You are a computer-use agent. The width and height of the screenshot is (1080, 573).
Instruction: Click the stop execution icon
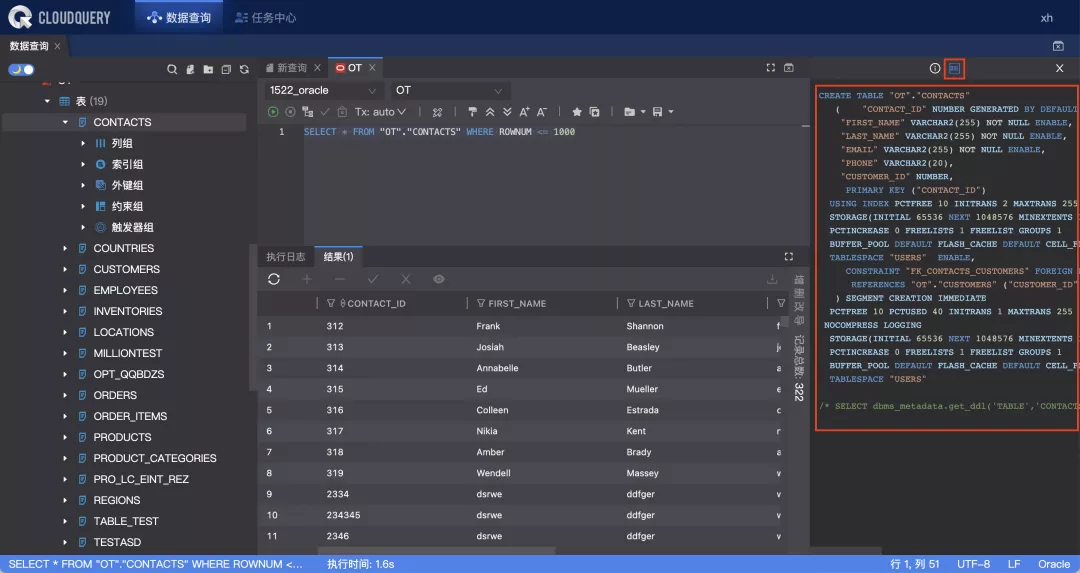pos(290,112)
